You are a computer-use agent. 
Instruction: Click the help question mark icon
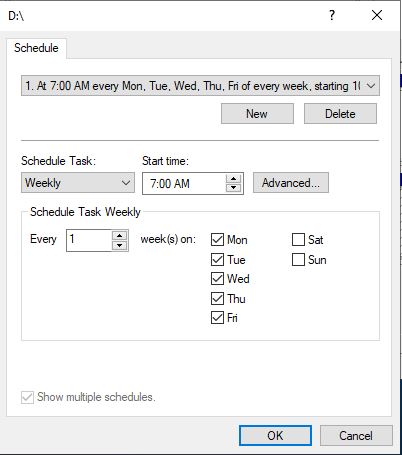(332, 15)
